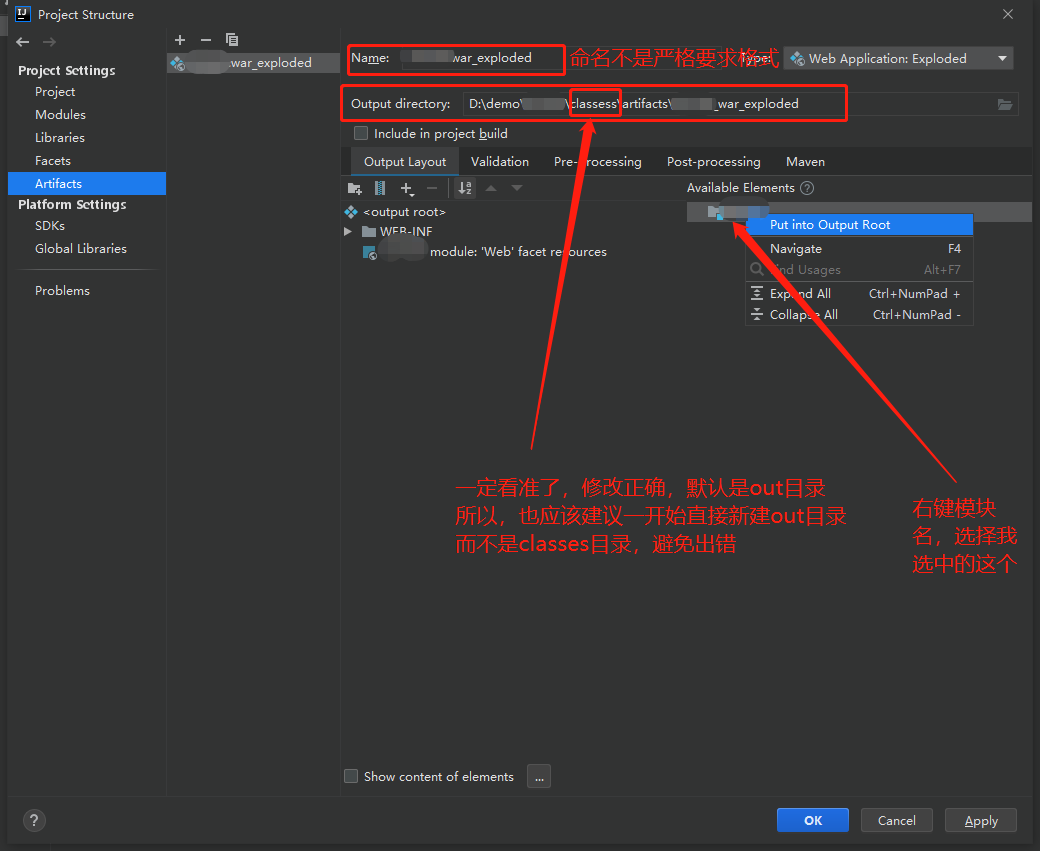The height and width of the screenshot is (851, 1040).
Task: Remove the selected artifact with minus icon
Action: [206, 40]
